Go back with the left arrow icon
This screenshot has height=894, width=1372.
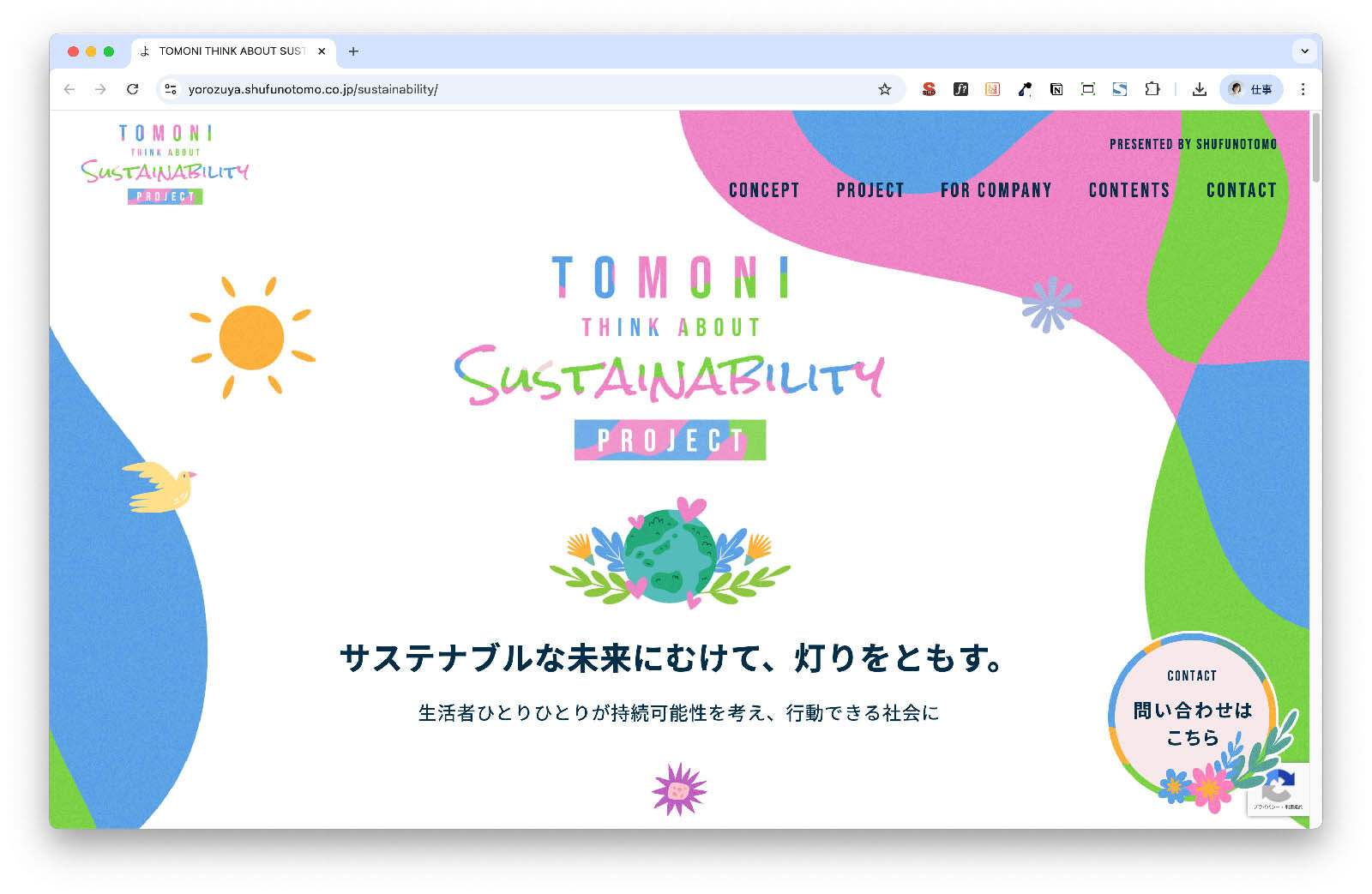pyautogui.click(x=69, y=89)
